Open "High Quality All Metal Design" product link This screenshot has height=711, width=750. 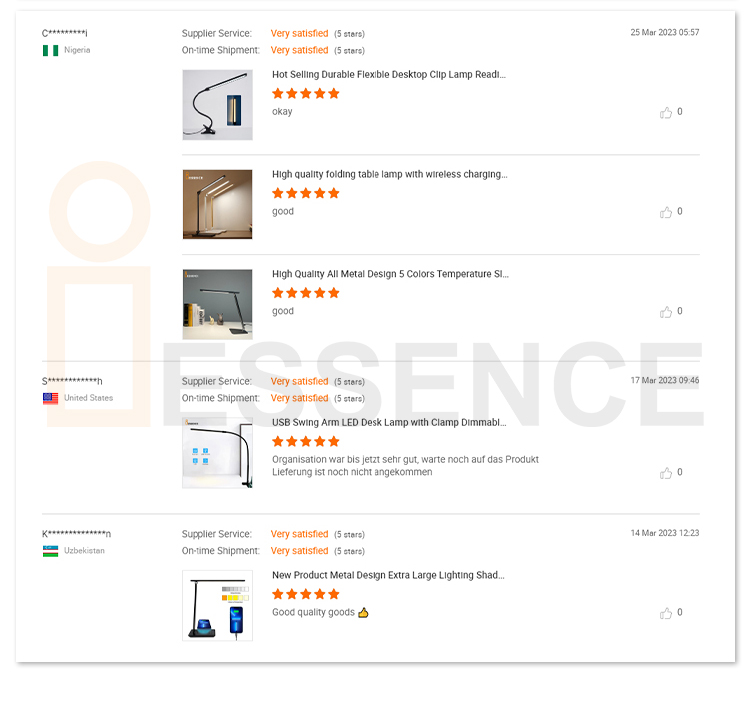390,274
